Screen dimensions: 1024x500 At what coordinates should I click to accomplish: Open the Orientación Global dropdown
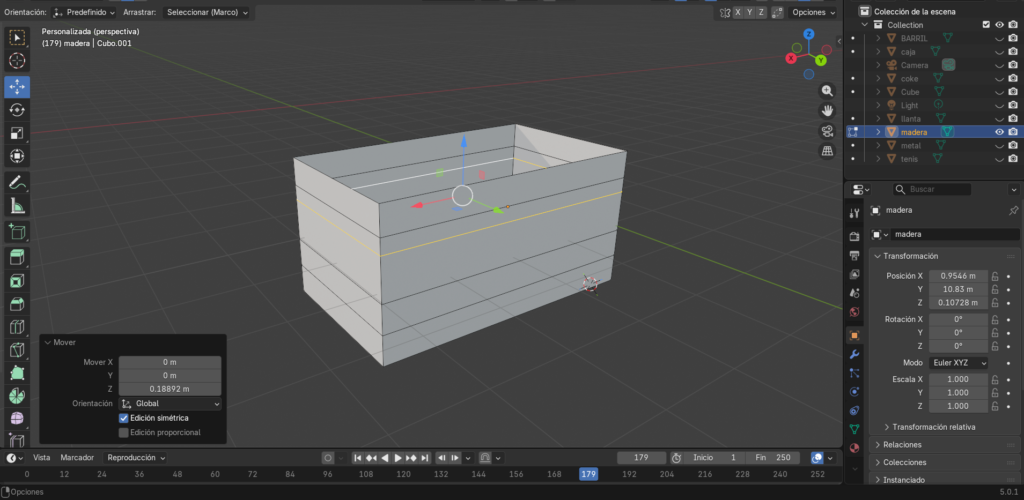[x=169, y=403]
